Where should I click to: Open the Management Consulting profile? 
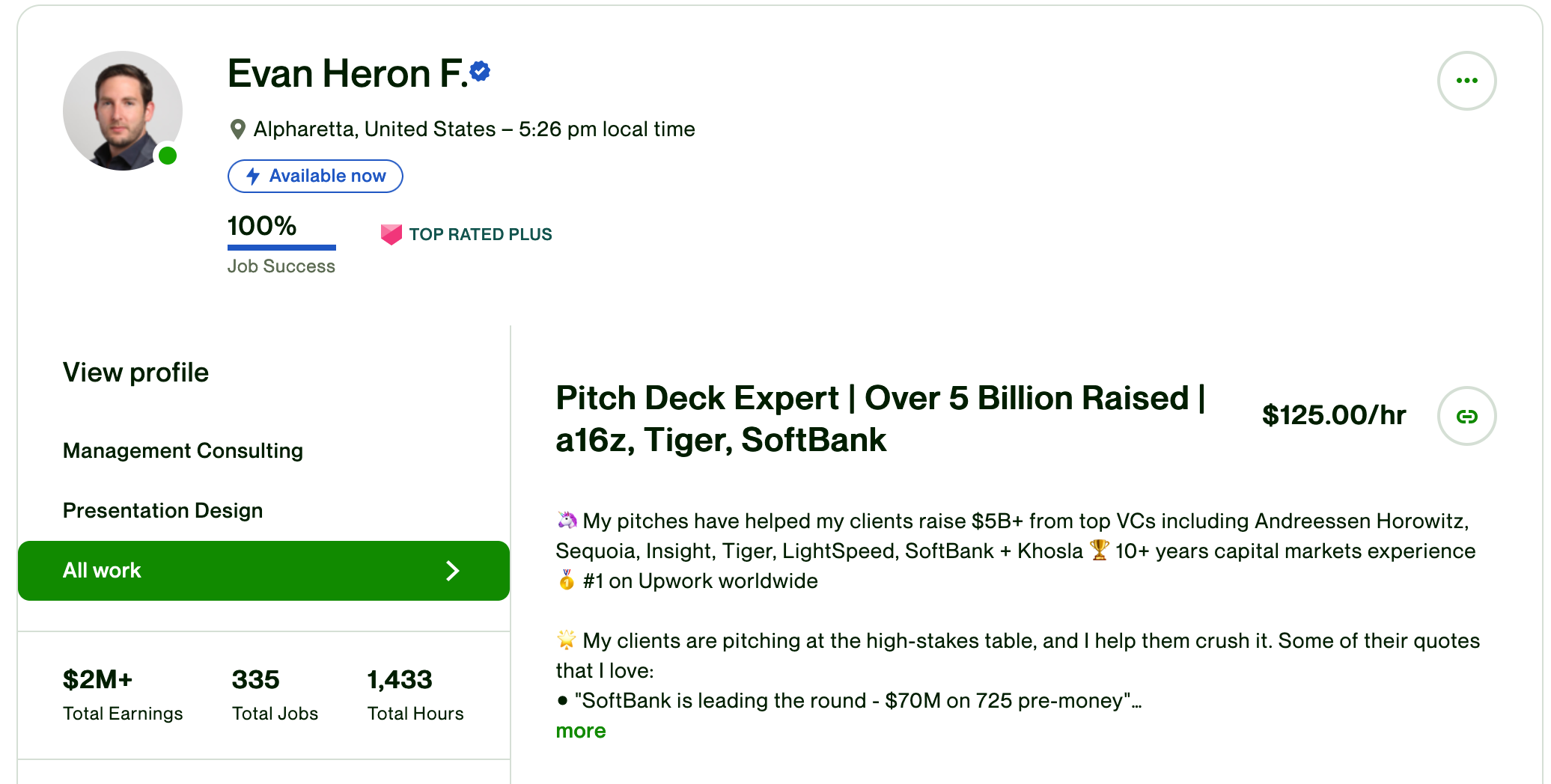point(183,450)
